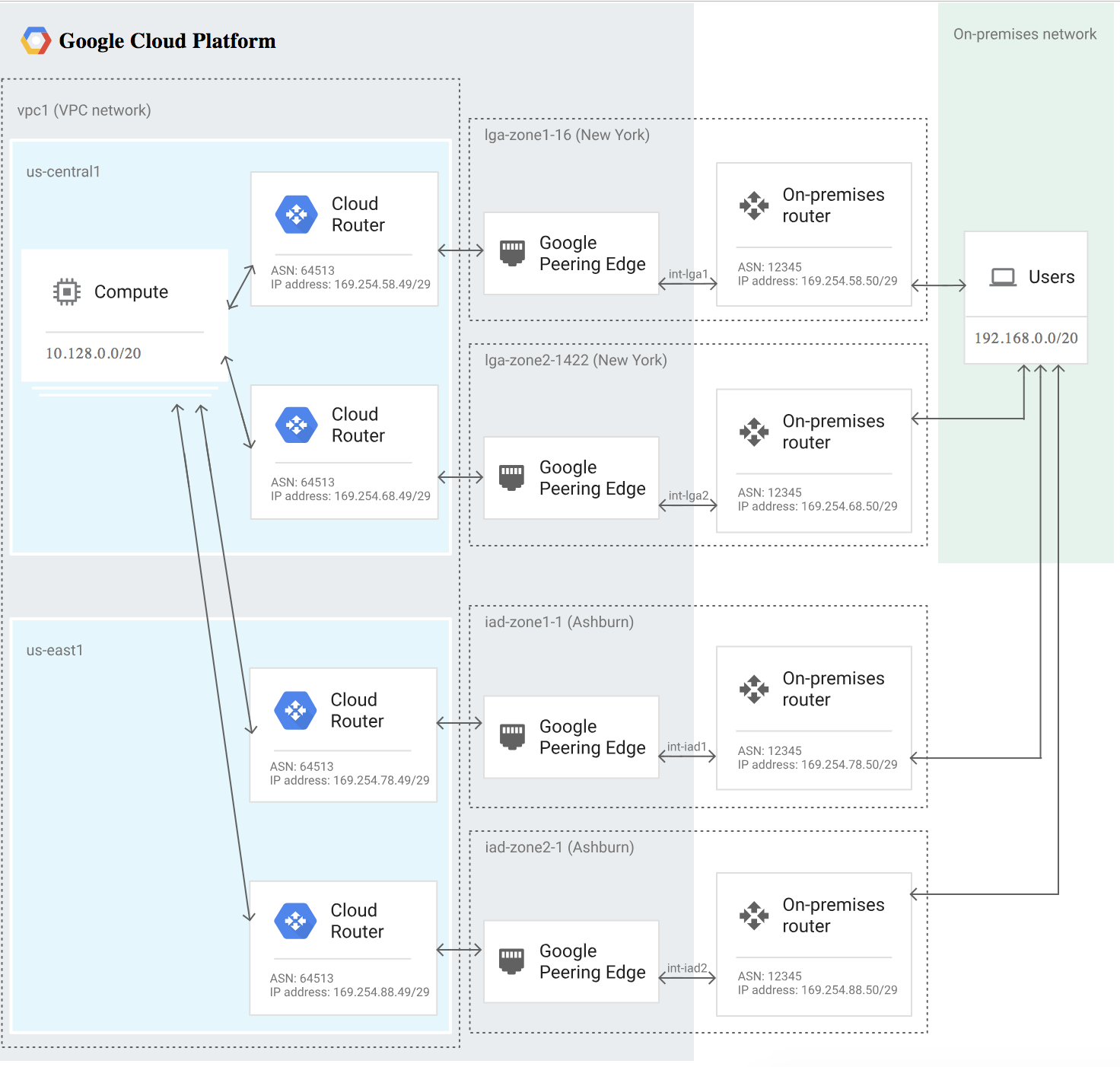1120x1067 pixels.
Task: Click the on-premises router icon in iad-zone2-1
Action: pyautogui.click(x=754, y=916)
